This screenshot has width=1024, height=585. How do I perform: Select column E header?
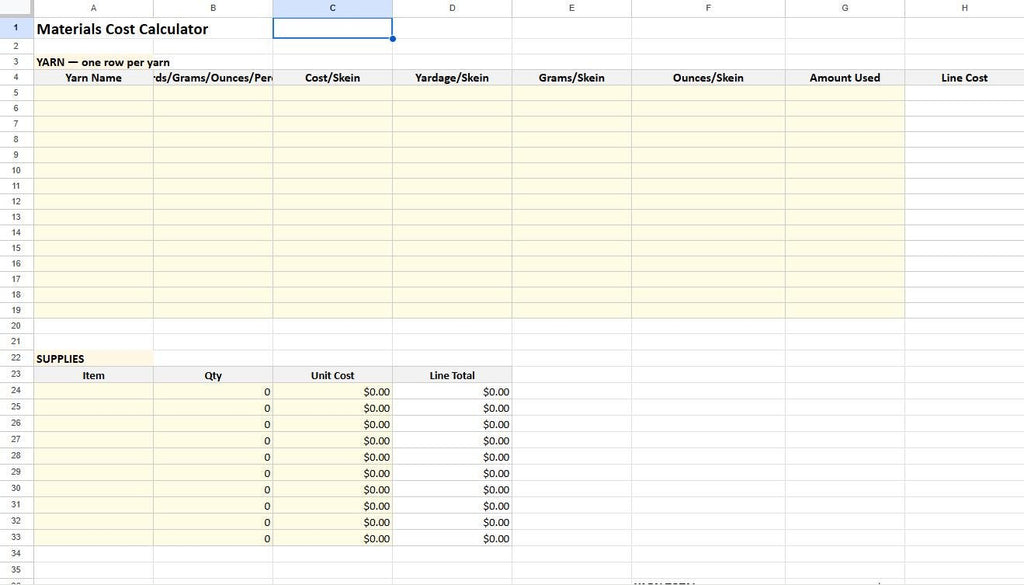pos(571,8)
